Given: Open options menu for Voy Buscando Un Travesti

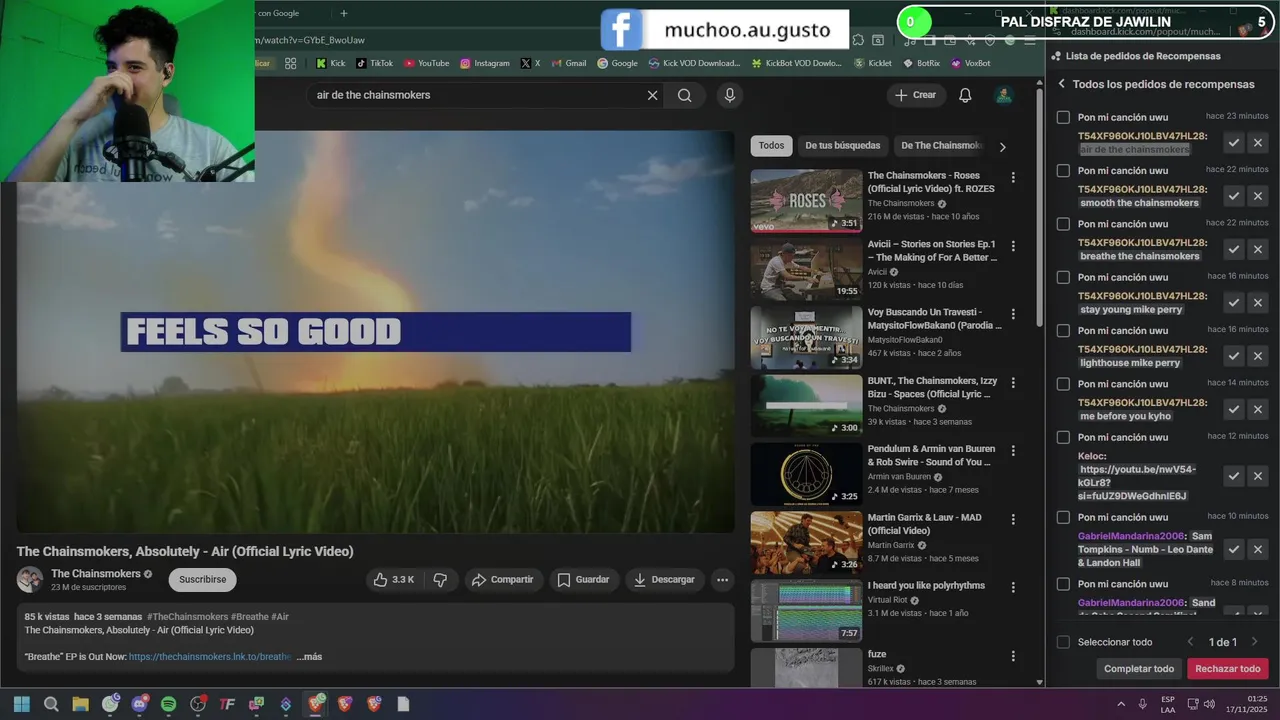Looking at the screenshot, I should pos(1013,314).
